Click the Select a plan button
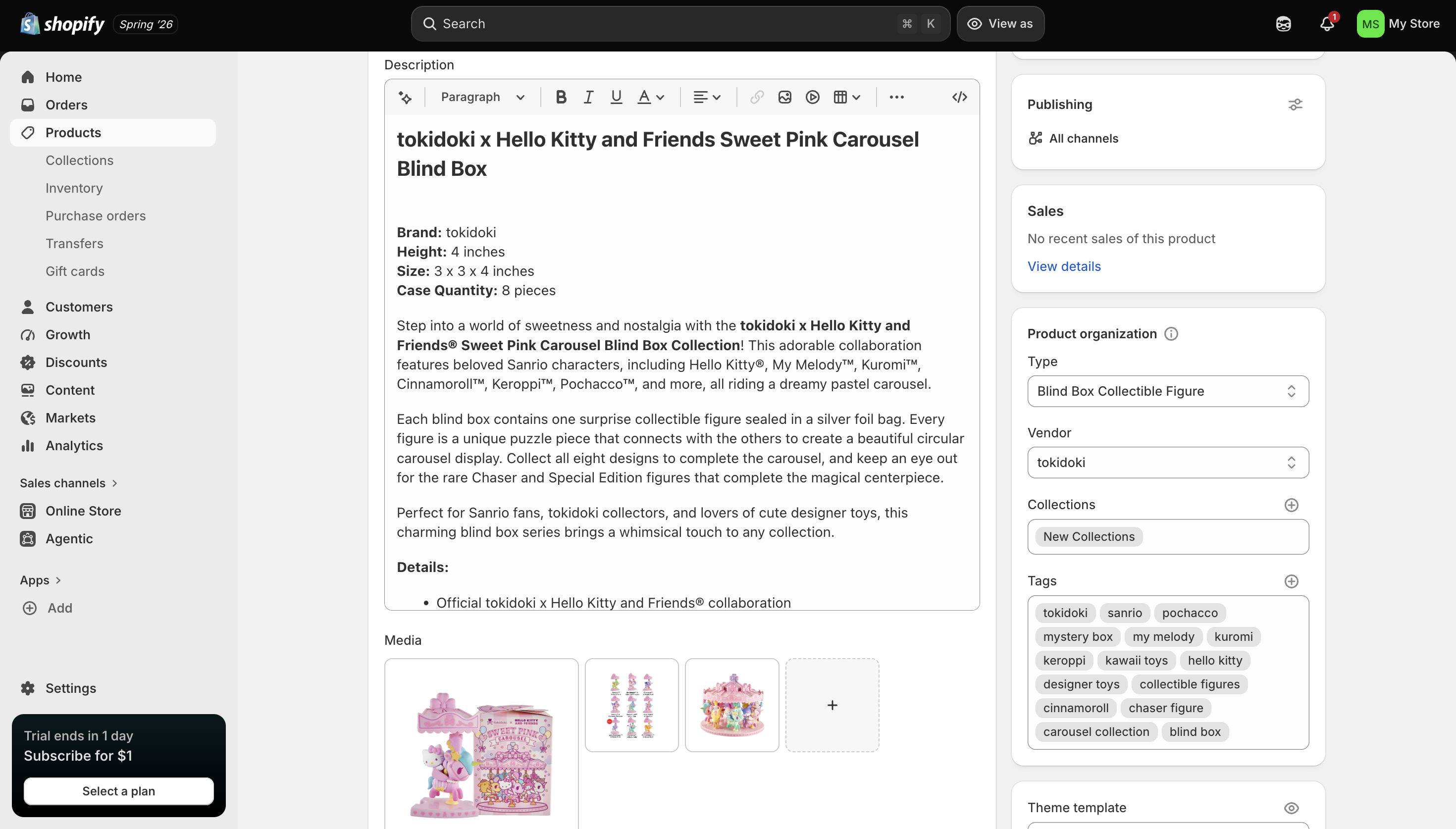 click(x=118, y=791)
